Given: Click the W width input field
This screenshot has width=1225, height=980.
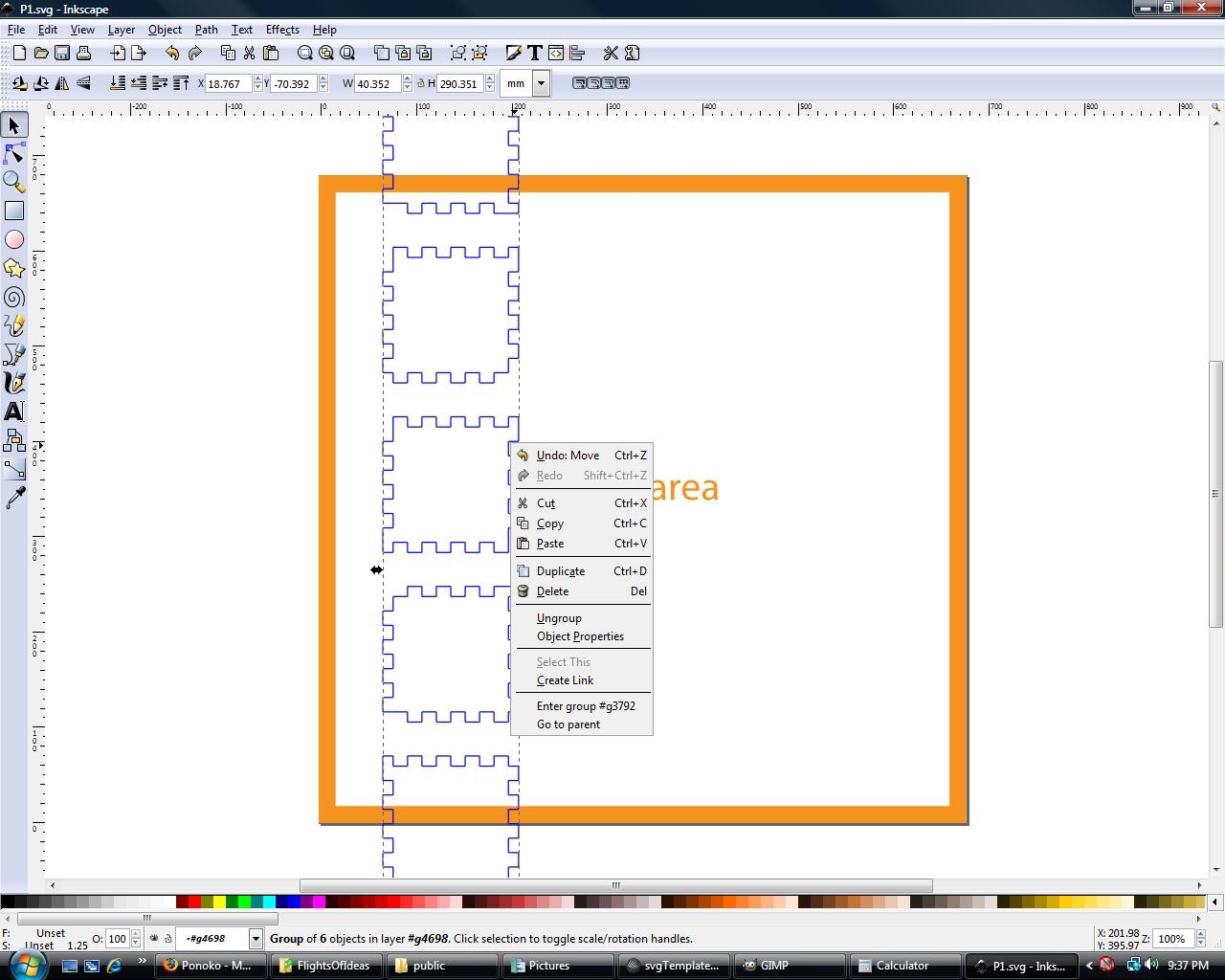Looking at the screenshot, I should 377,83.
